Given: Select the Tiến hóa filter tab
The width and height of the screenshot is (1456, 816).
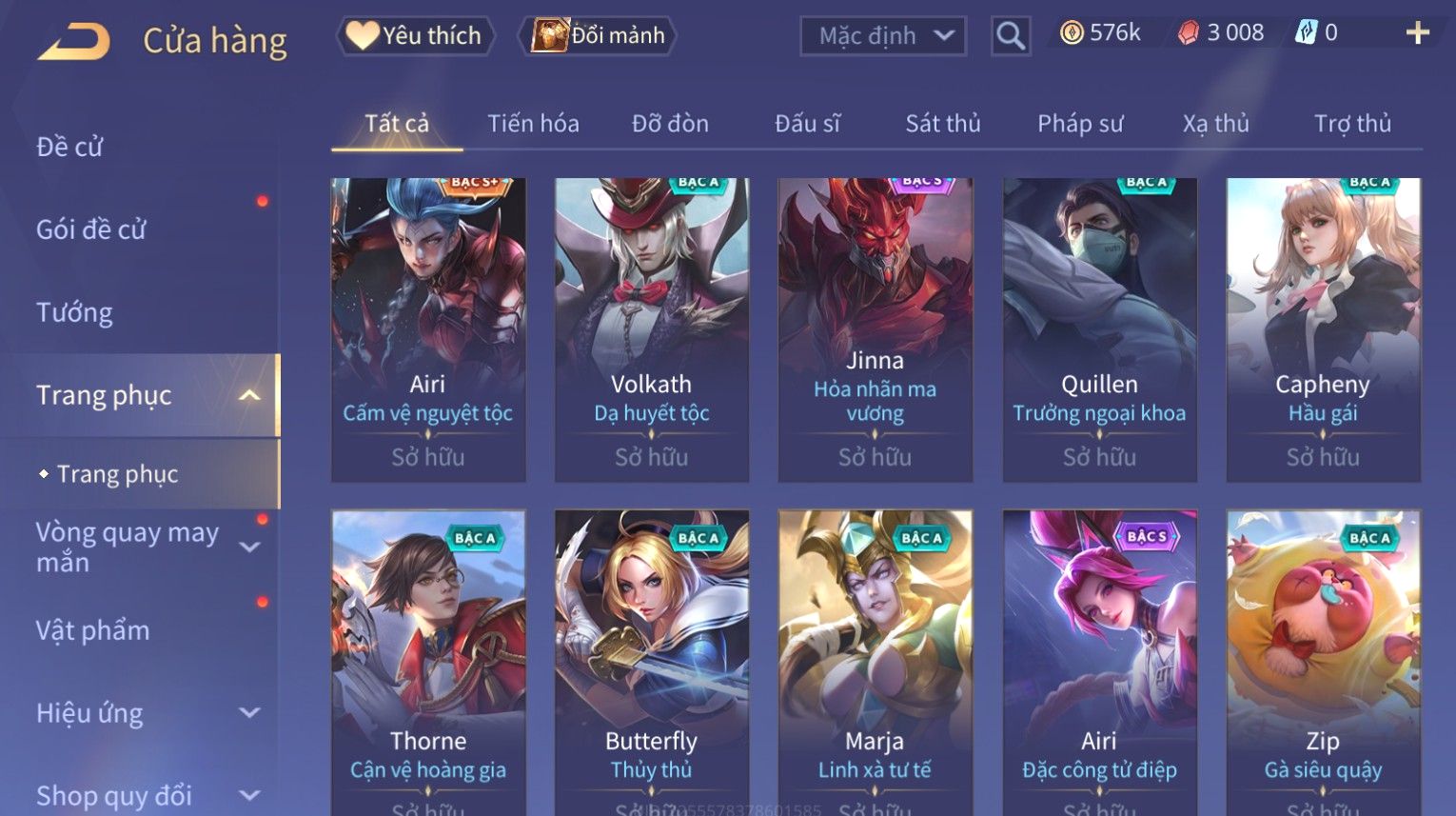Looking at the screenshot, I should [x=533, y=124].
